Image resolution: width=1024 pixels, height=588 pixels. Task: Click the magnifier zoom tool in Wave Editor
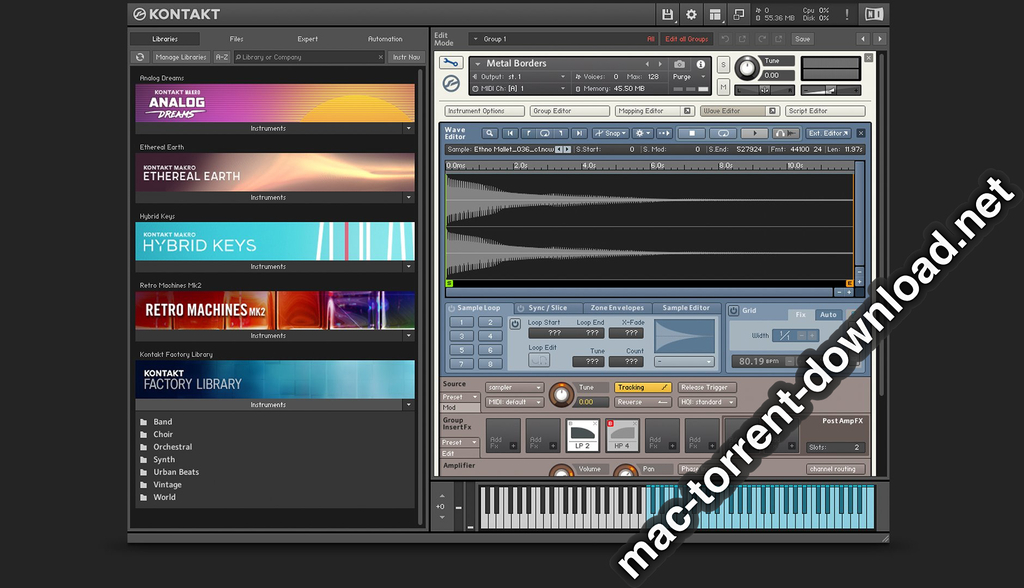tap(489, 133)
